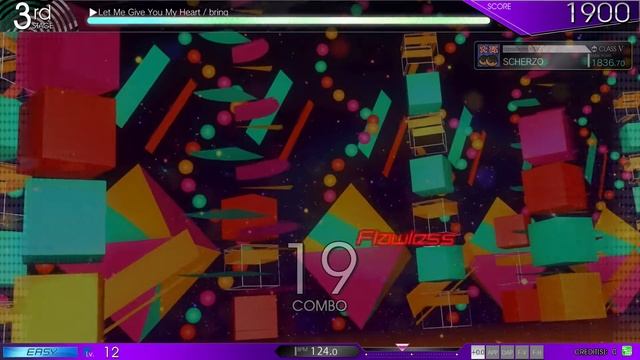This screenshot has width=640, height=360.
Task: Click the SCHERZO player avatar image
Action: 489,56
